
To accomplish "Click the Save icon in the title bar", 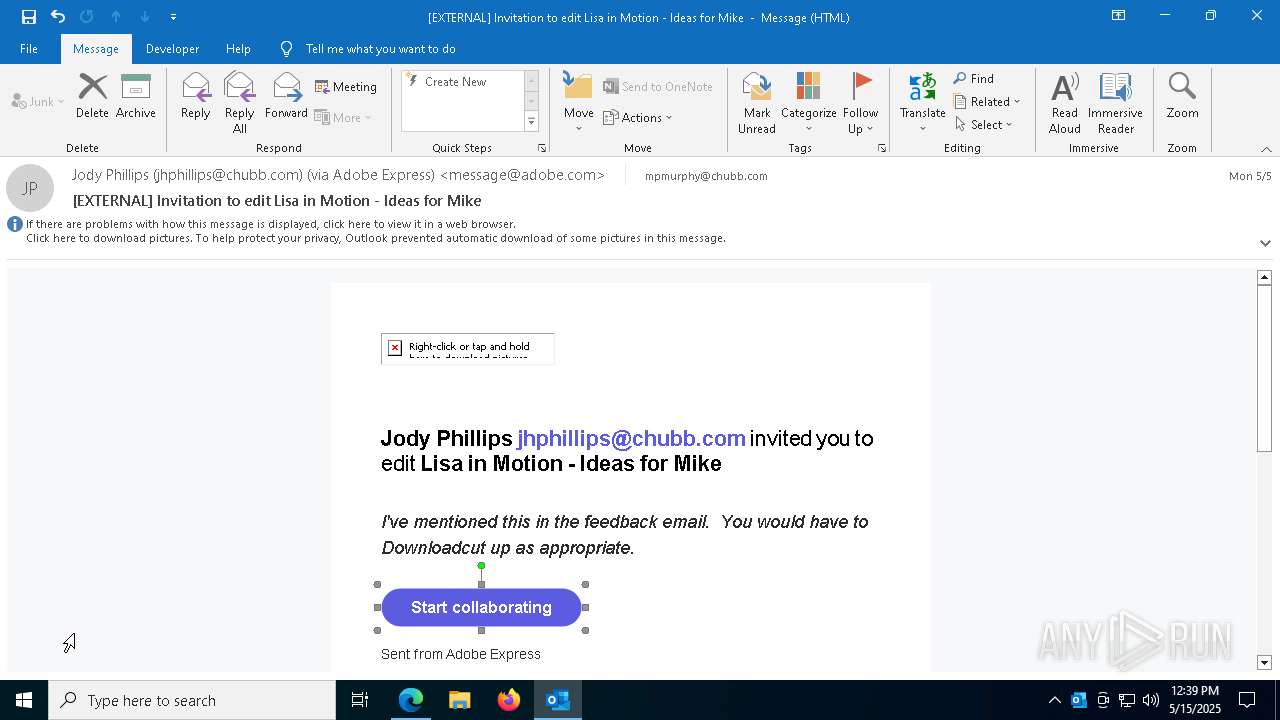I will tap(29, 16).
